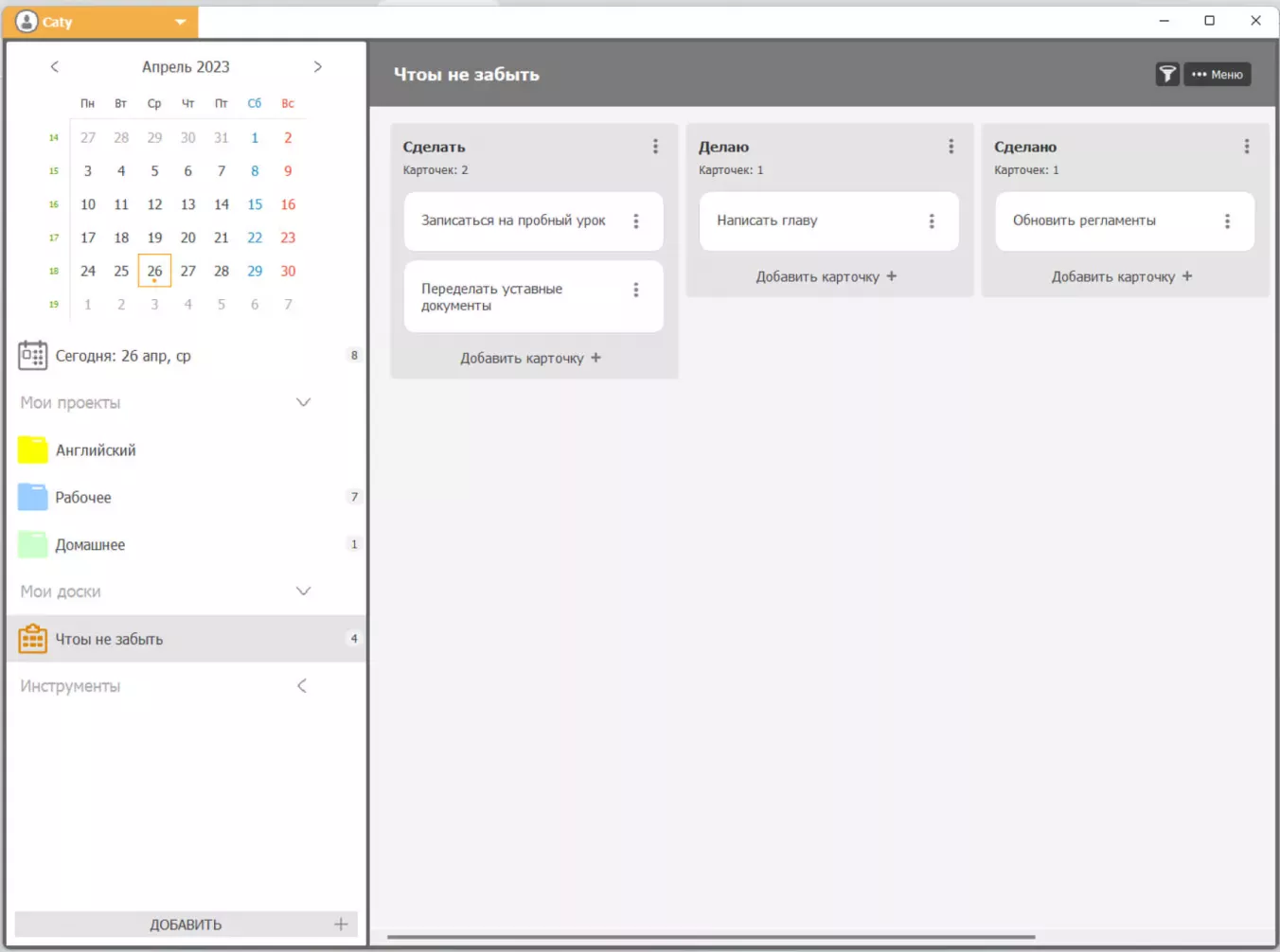The image size is (1280, 952).
Task: Add a card to the Делаю column
Action: pos(827,276)
